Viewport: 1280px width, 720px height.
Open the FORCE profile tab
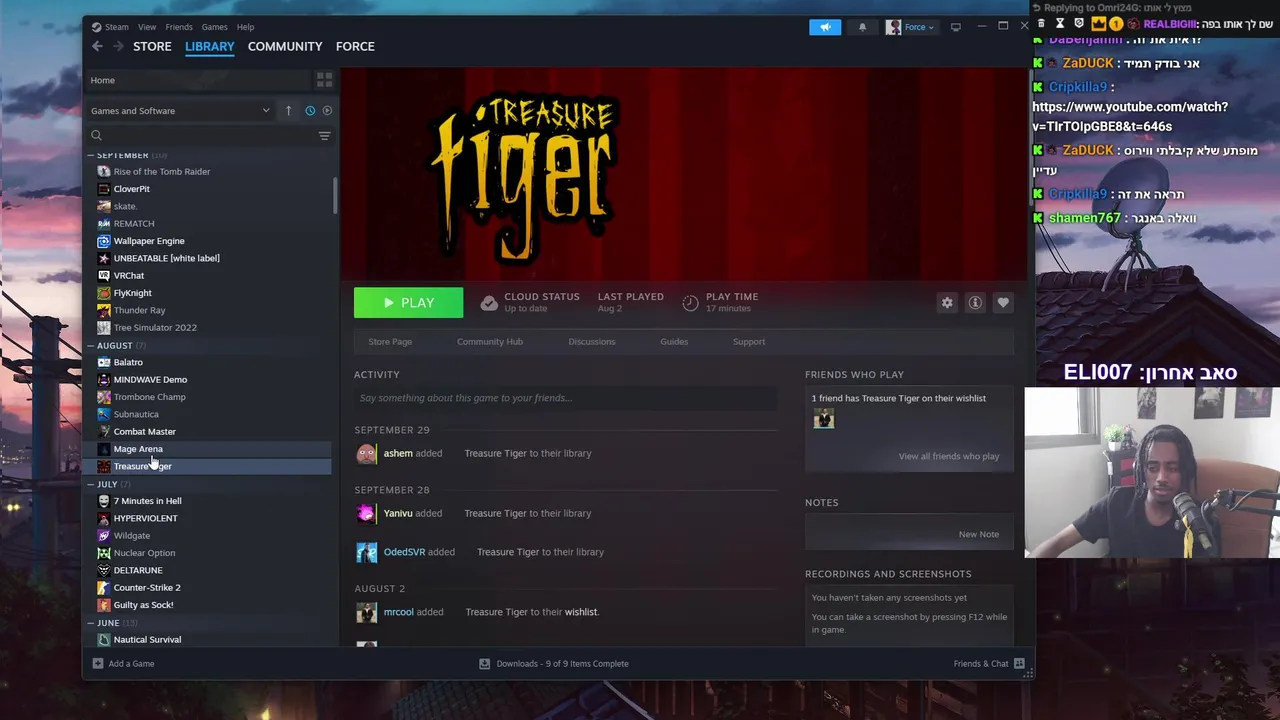tap(355, 46)
